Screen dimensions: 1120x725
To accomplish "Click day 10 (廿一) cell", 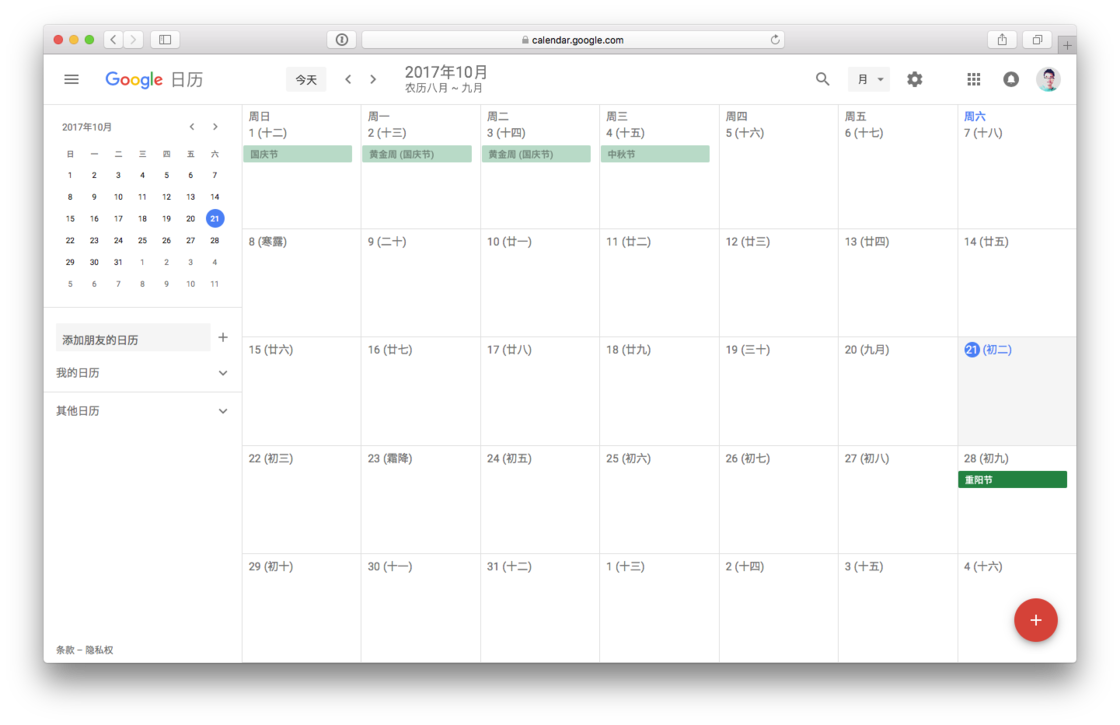I will 540,283.
